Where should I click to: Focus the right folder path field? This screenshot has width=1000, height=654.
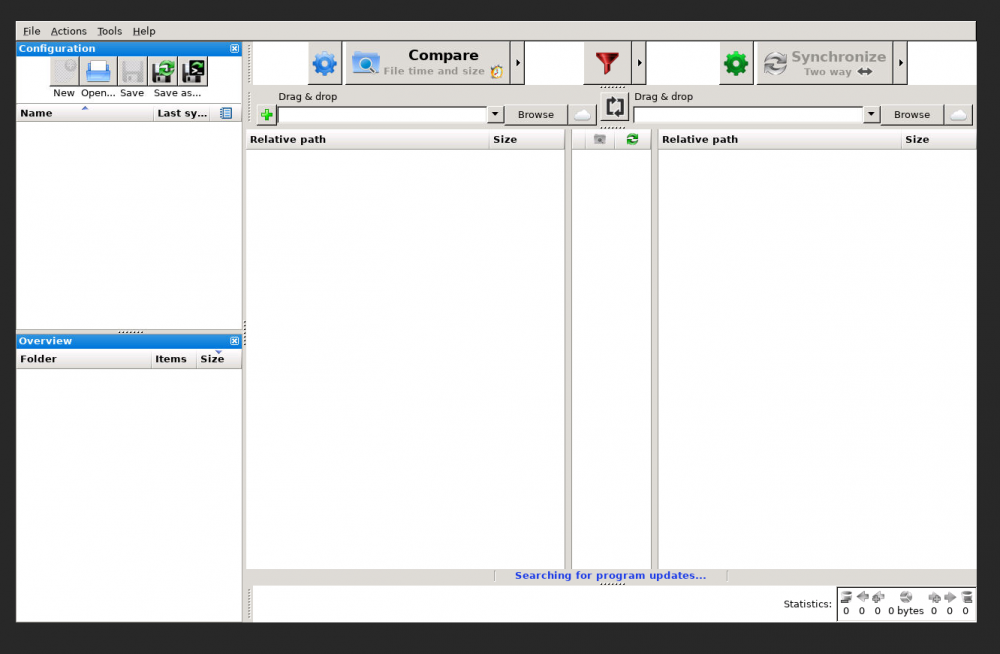(748, 115)
